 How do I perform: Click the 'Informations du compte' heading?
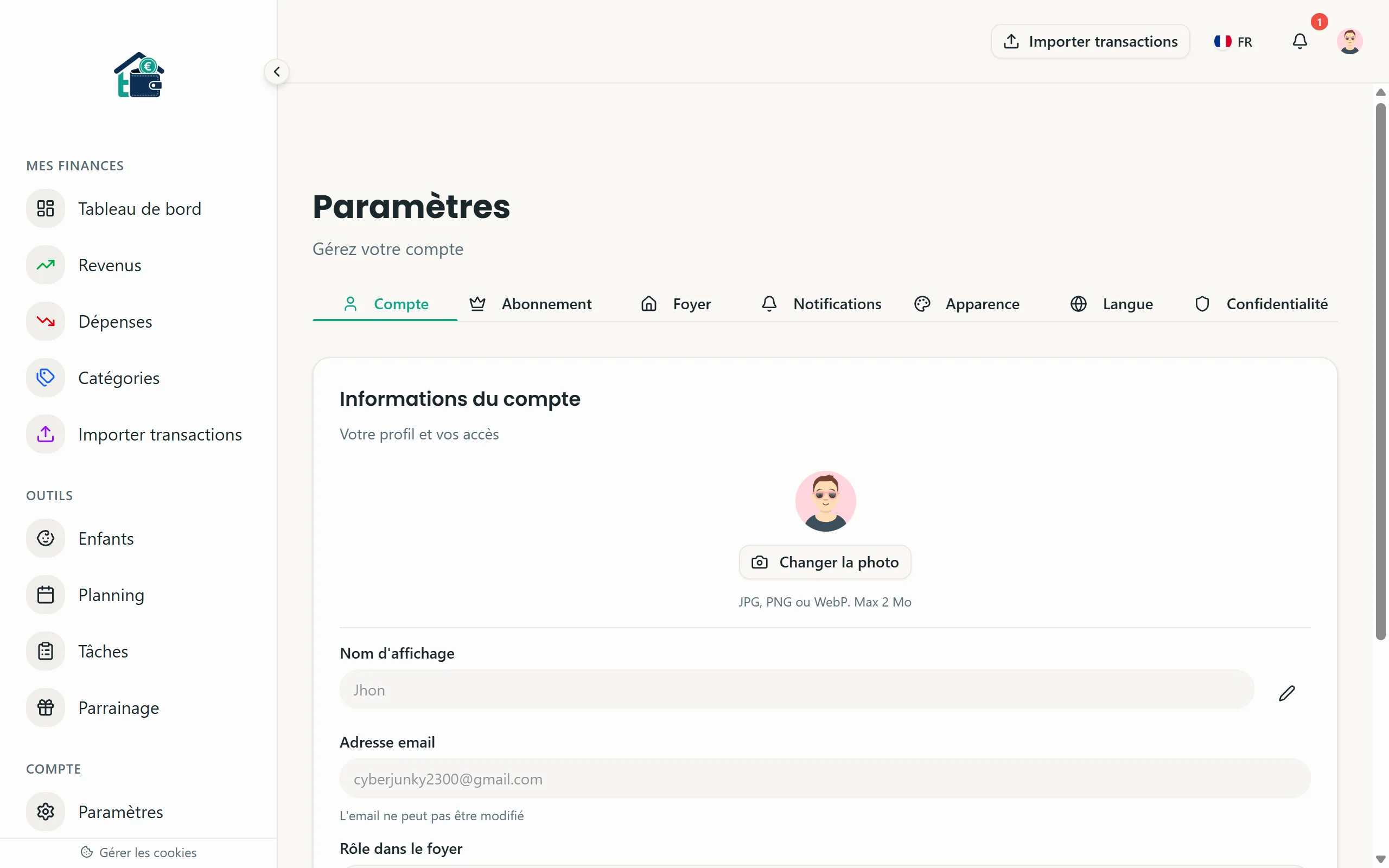[x=460, y=398]
